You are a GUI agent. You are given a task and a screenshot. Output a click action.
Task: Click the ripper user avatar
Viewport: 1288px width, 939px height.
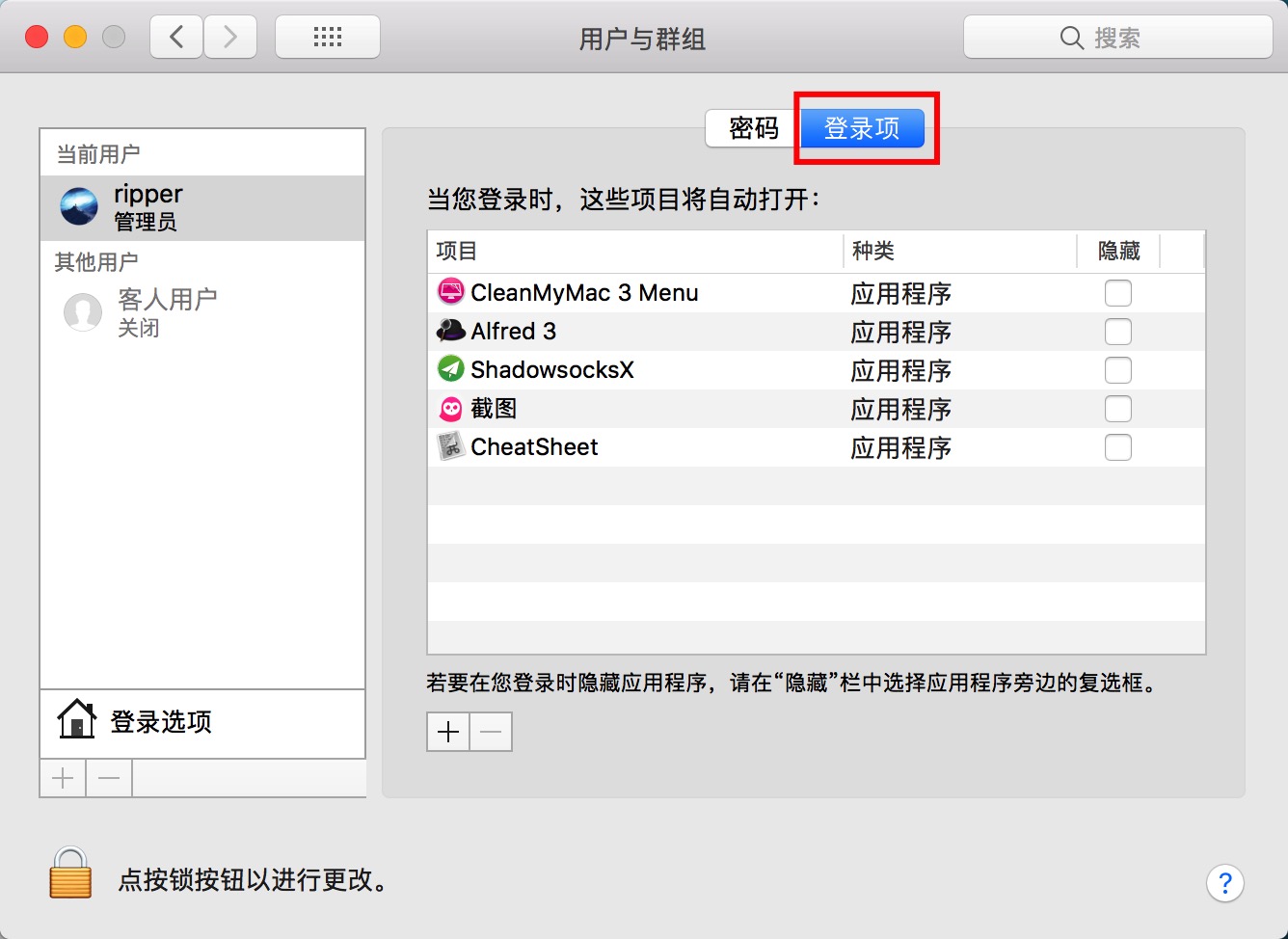pos(79,206)
